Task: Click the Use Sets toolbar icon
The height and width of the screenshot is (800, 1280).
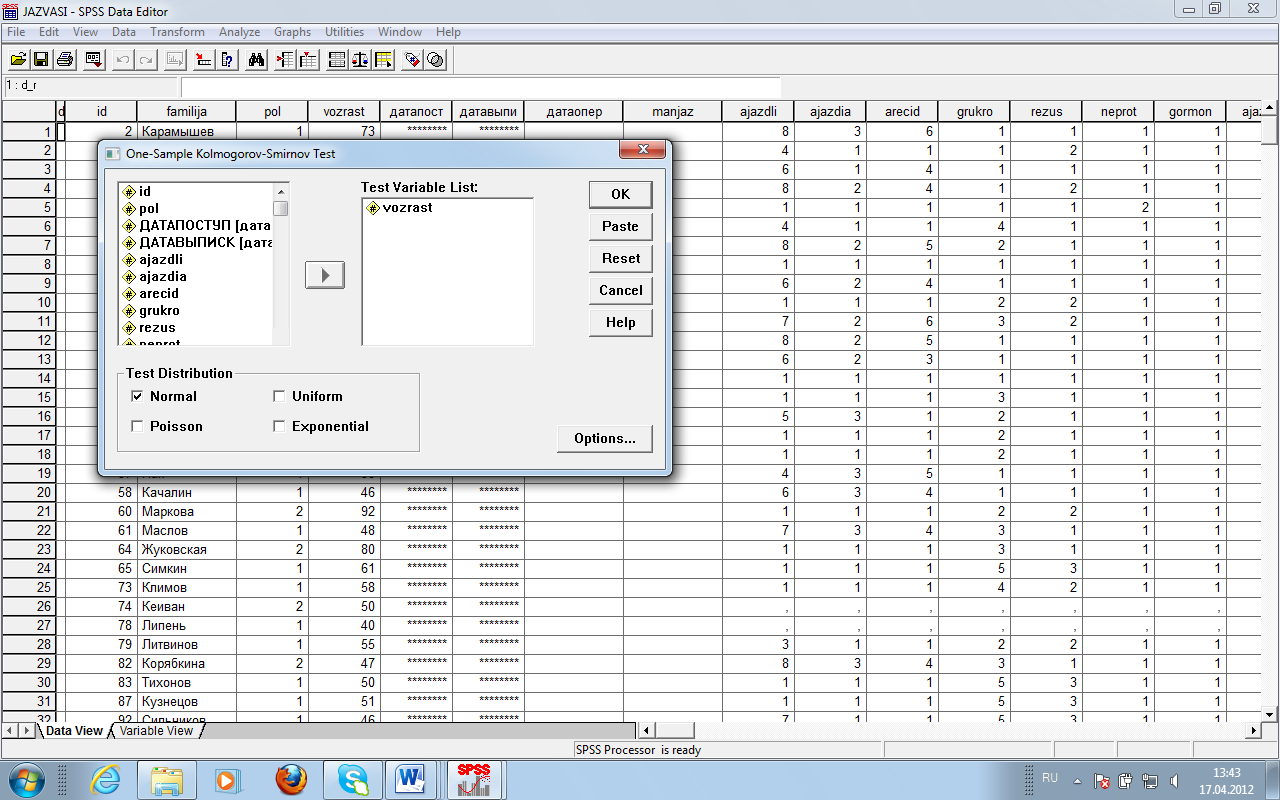Action: 436,59
